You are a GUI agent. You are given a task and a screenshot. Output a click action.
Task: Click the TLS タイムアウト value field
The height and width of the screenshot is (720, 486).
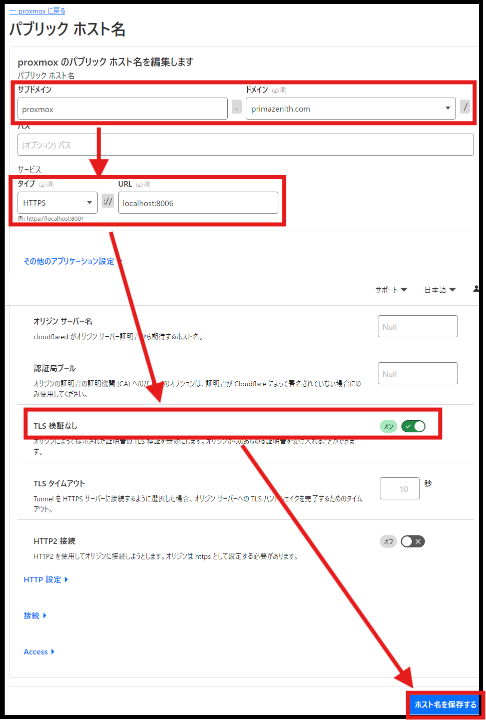point(400,489)
